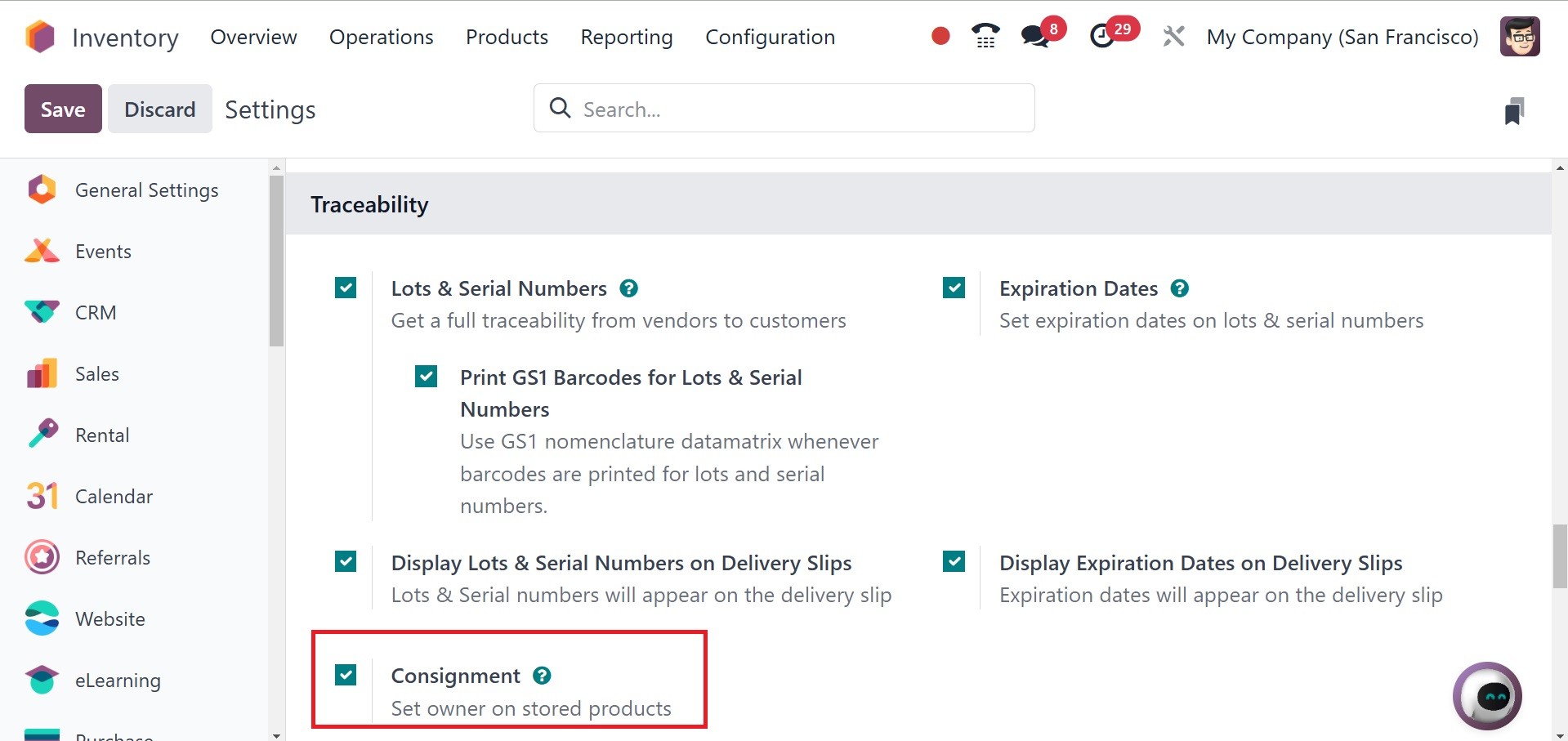Select CRM in settings sidebar
This screenshot has height=741, width=1568.
tap(96, 313)
